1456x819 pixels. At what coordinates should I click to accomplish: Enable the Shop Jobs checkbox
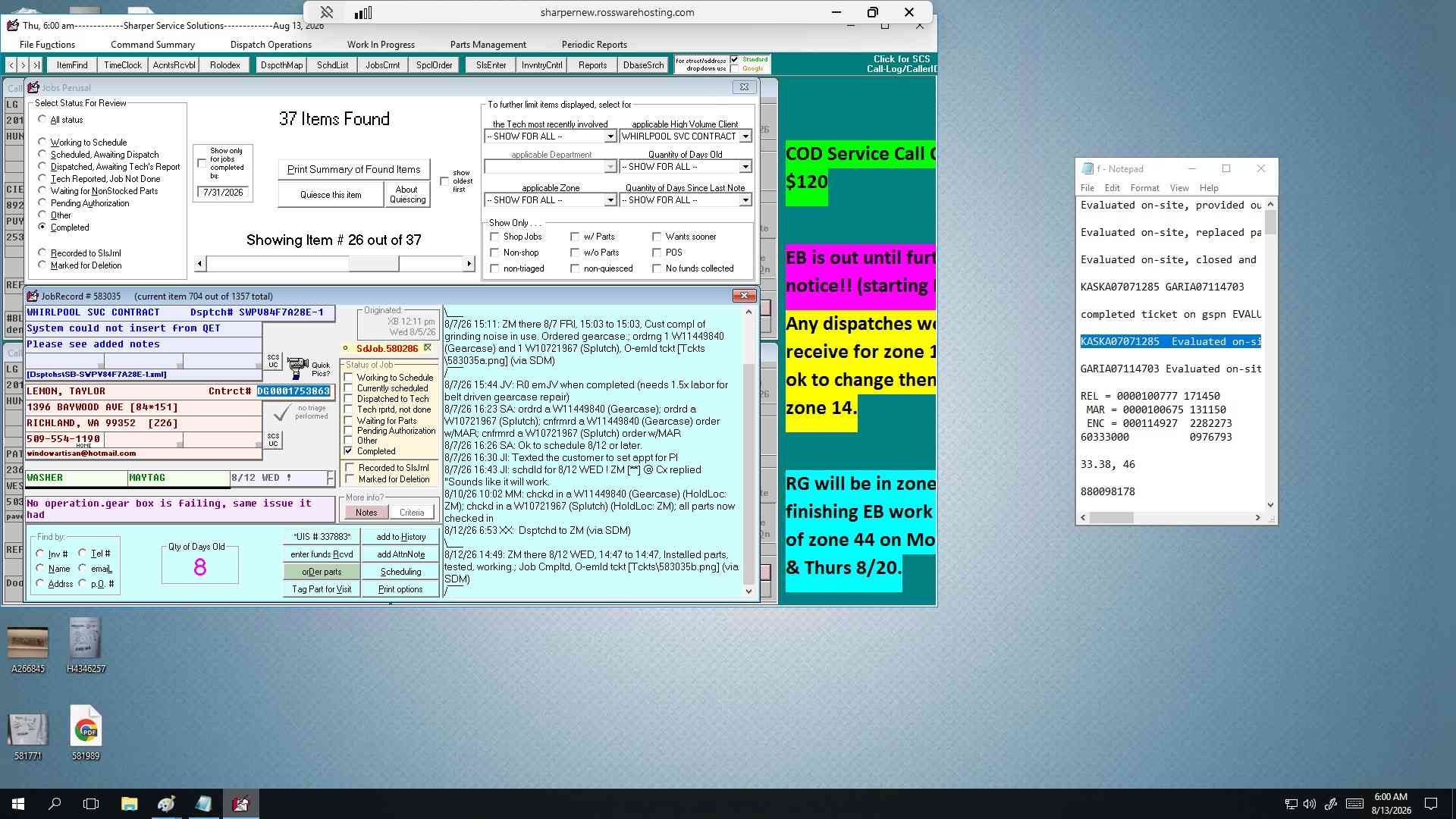pyautogui.click(x=495, y=237)
